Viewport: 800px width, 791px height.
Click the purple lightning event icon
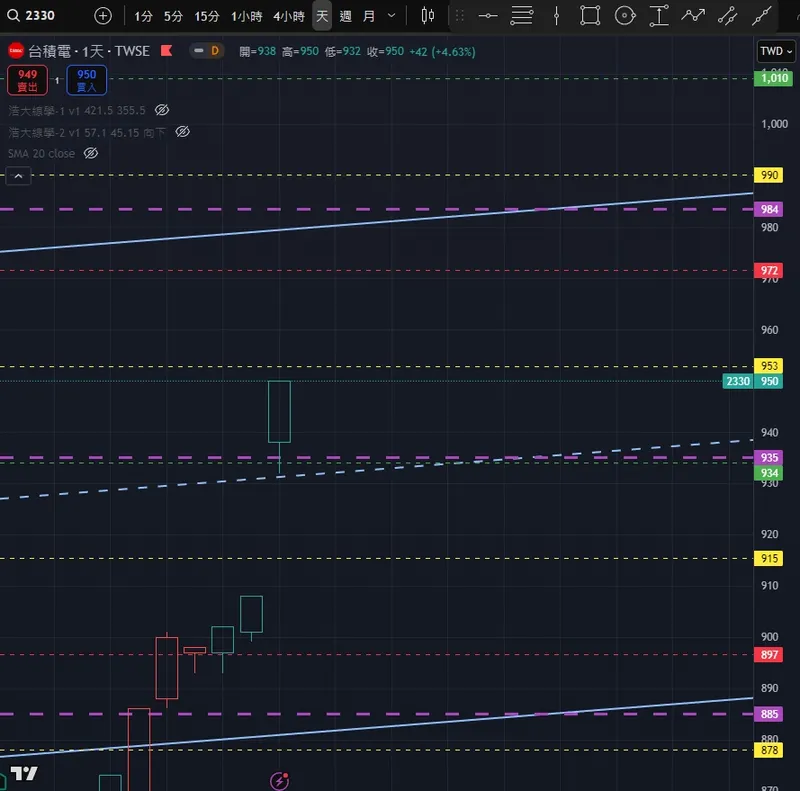pyautogui.click(x=280, y=781)
